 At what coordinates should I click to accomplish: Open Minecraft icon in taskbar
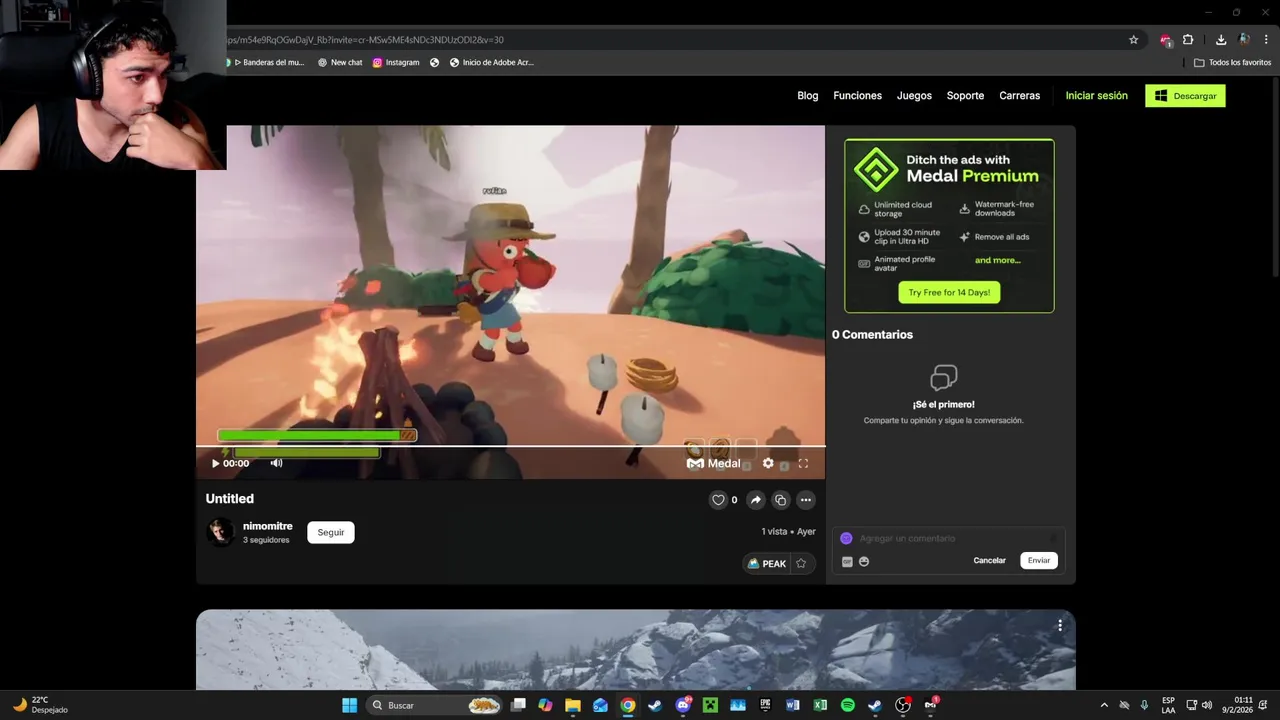pos(711,705)
